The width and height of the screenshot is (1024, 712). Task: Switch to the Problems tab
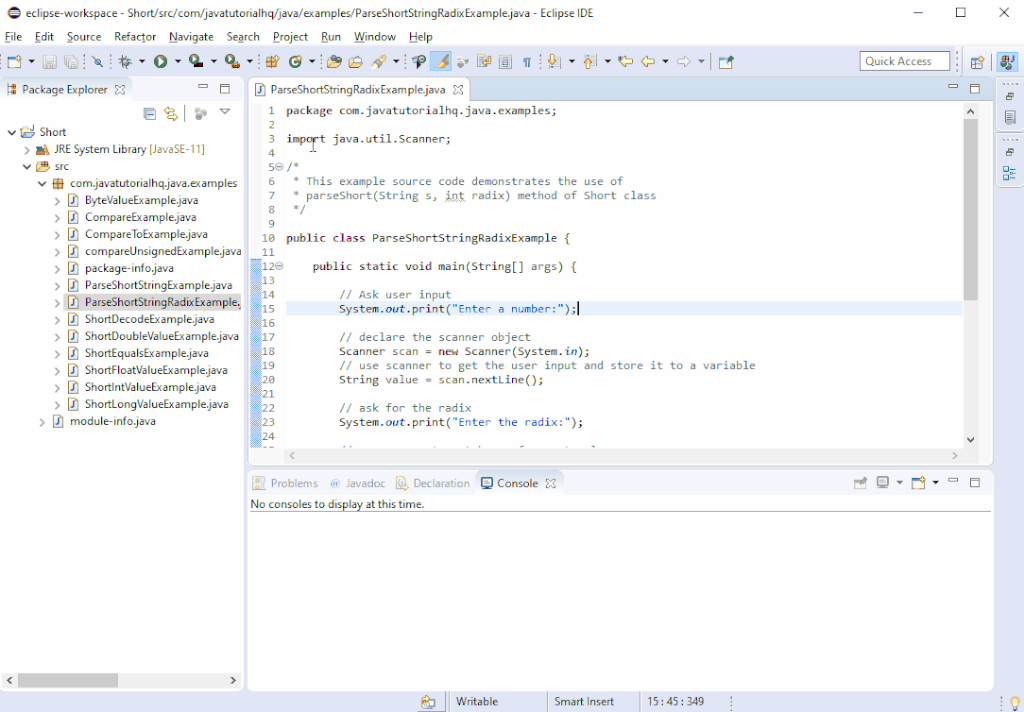pos(285,483)
